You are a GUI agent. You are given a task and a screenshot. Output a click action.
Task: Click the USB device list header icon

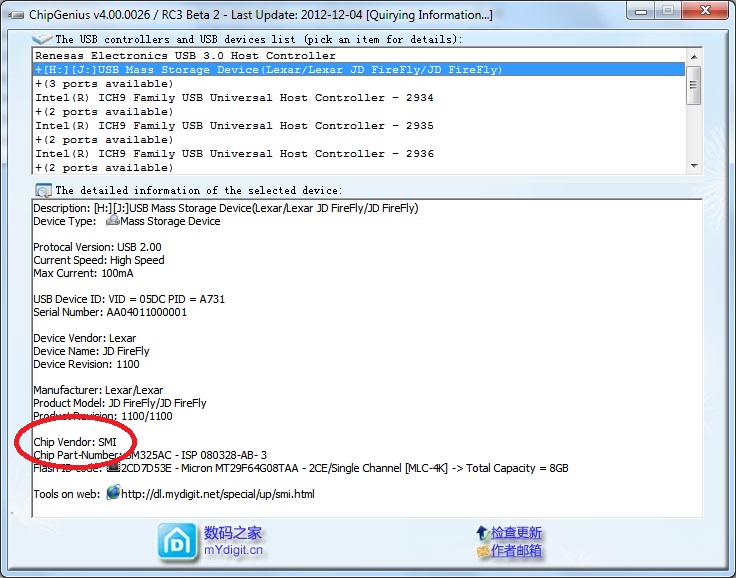(x=42, y=39)
